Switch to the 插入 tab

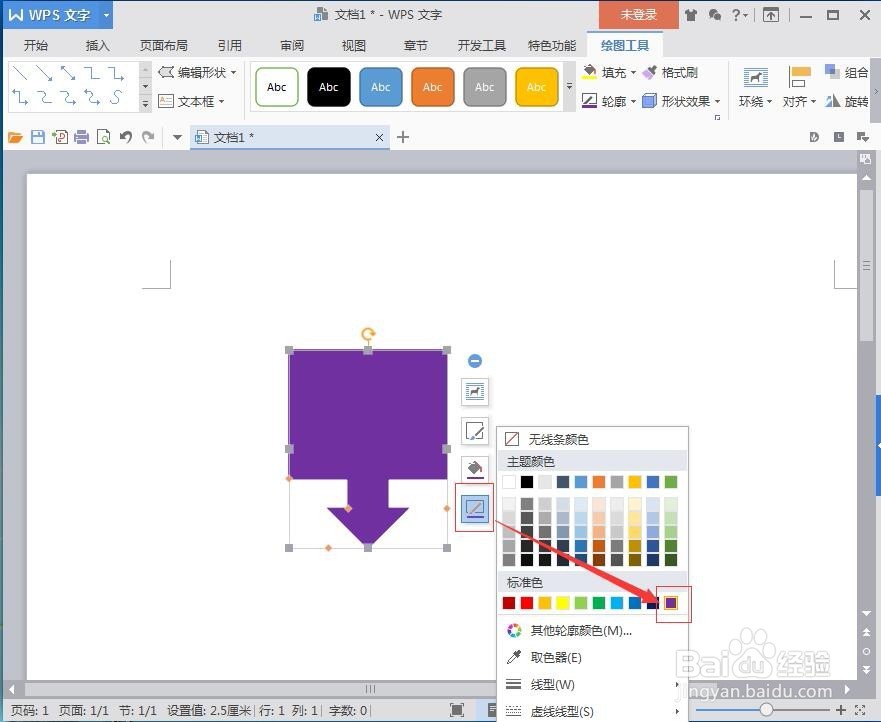click(98, 46)
